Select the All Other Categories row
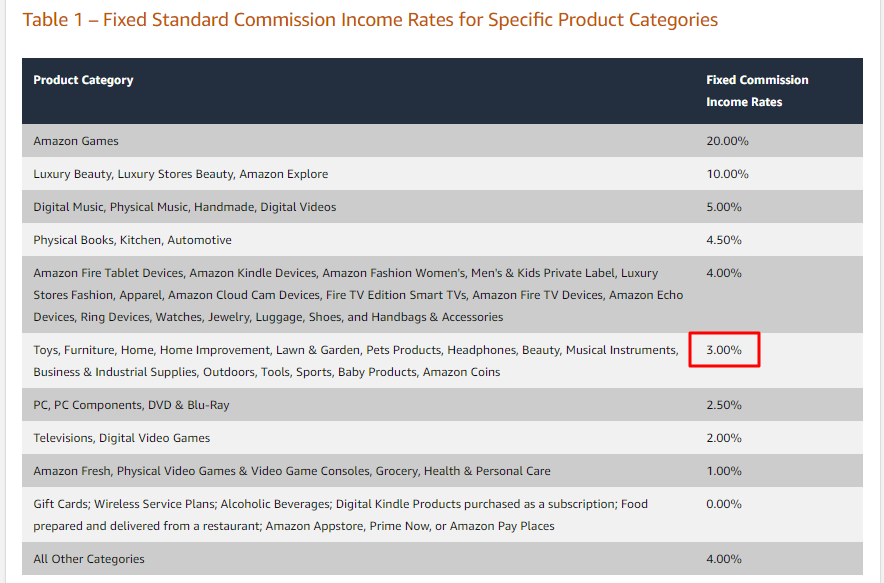This screenshot has width=884, height=583. [443, 559]
